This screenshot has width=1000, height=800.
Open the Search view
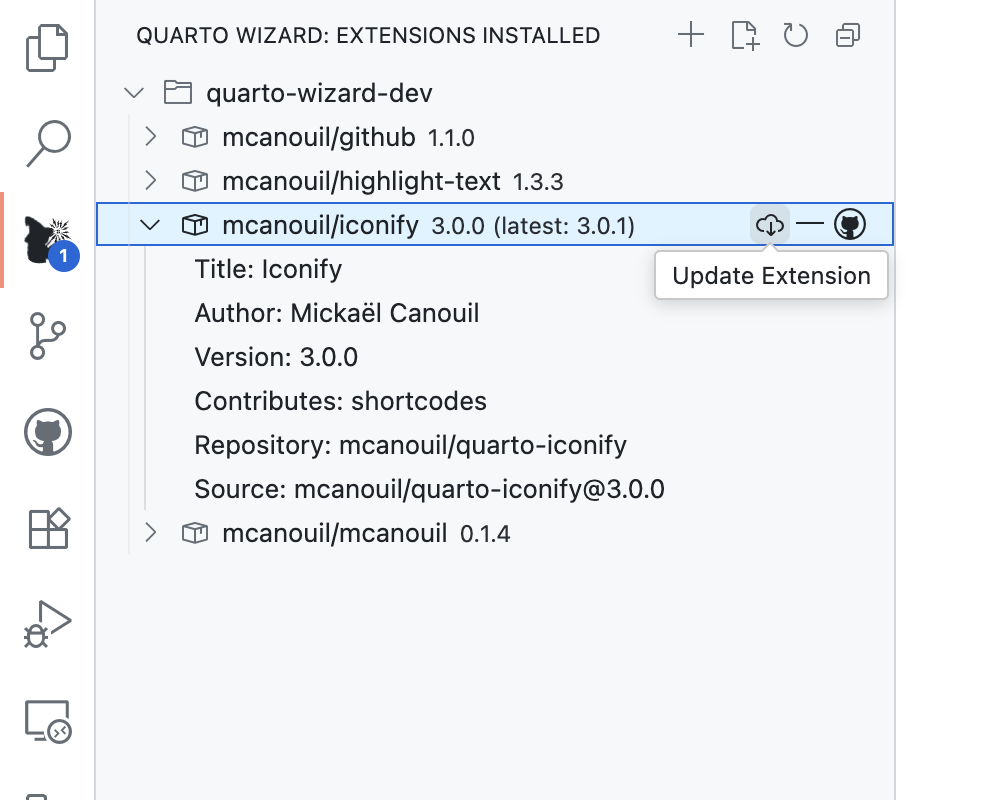point(48,141)
